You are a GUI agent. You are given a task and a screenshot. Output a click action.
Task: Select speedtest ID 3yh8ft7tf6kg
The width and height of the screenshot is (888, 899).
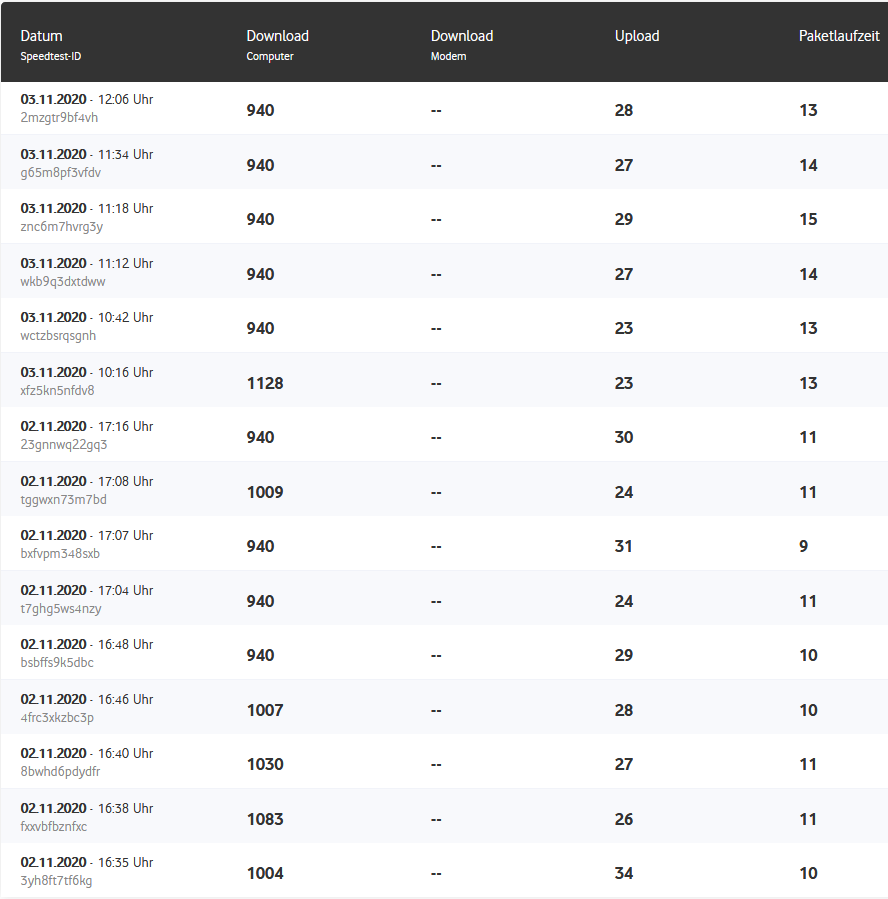coord(56,881)
